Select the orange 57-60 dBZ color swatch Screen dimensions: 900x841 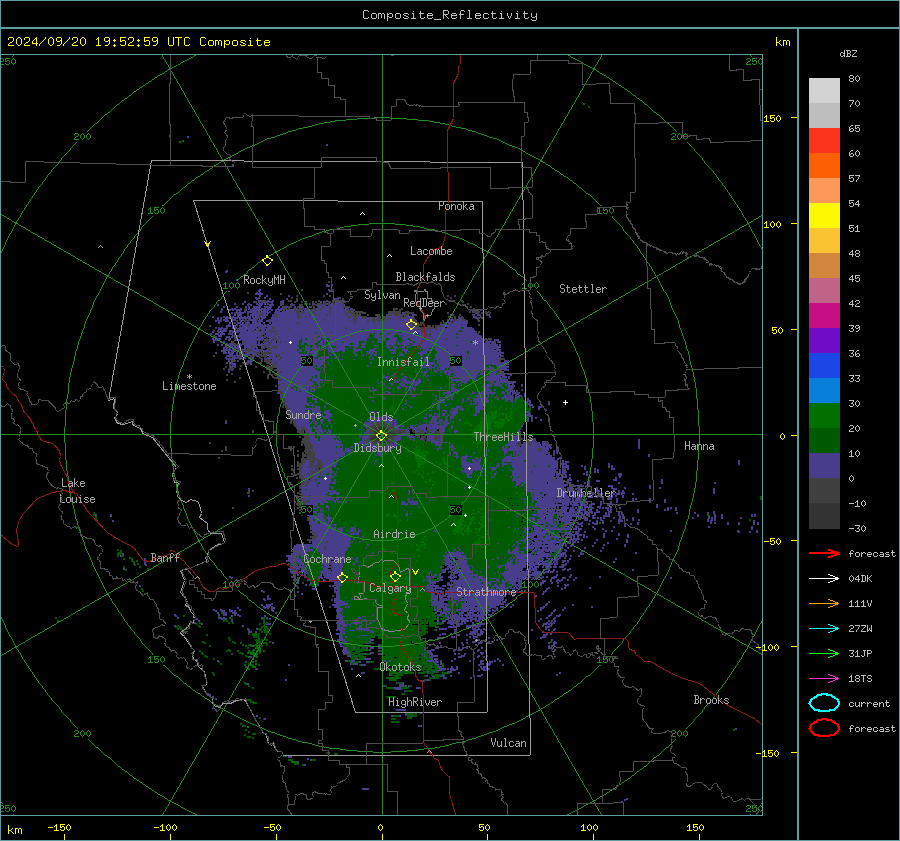tap(824, 165)
